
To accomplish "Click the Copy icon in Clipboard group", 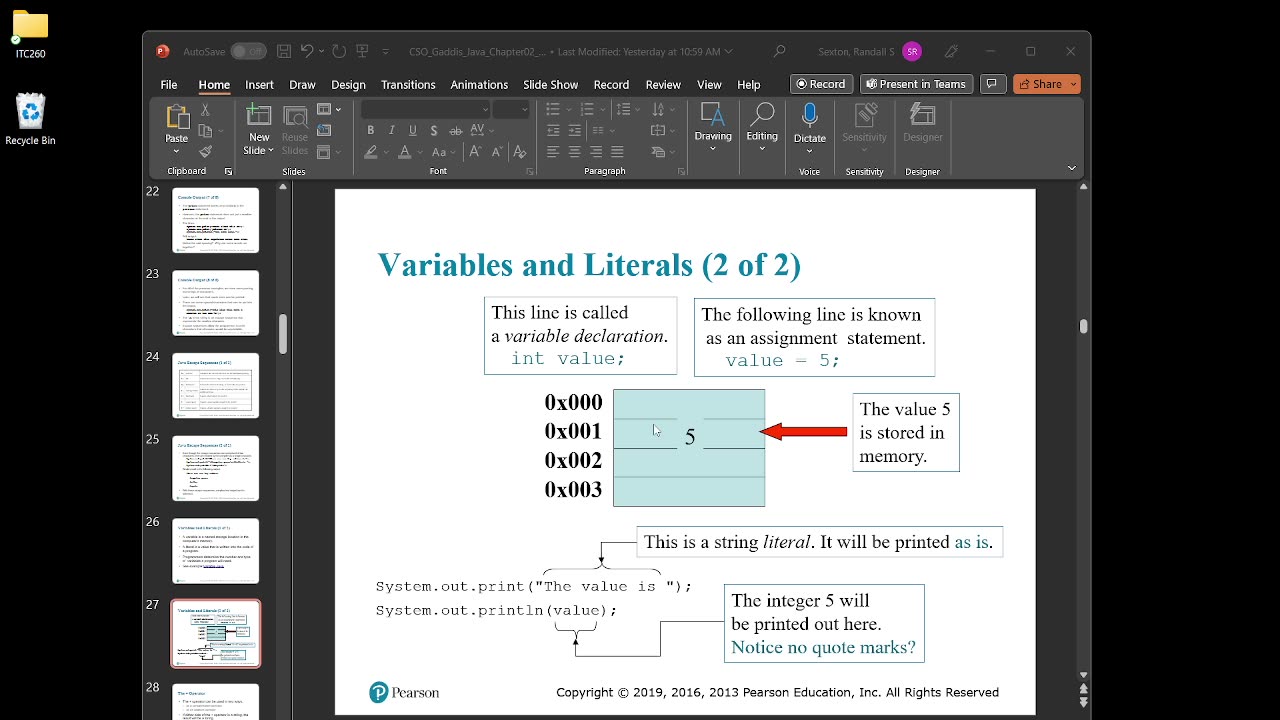I will 205,131.
